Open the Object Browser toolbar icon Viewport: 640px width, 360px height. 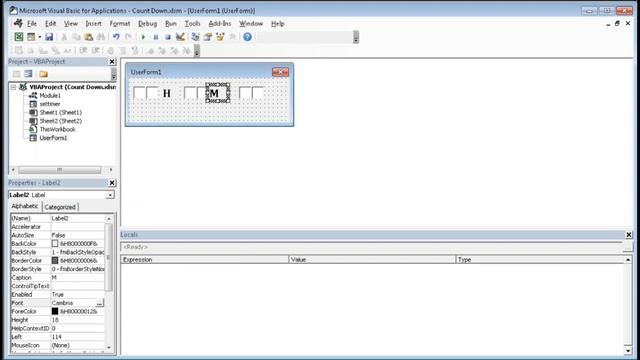(220, 37)
